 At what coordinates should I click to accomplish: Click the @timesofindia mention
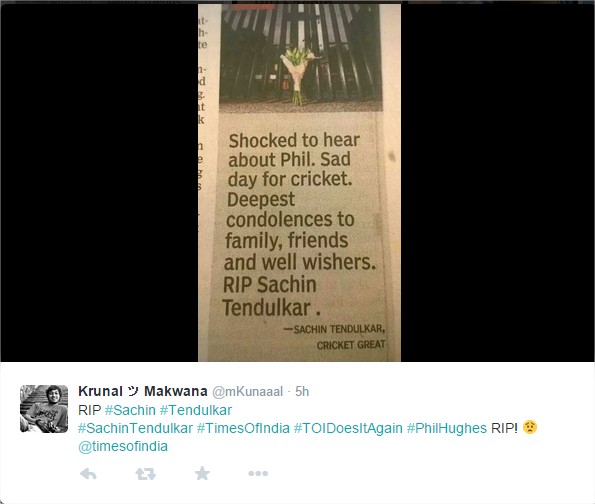(123, 446)
